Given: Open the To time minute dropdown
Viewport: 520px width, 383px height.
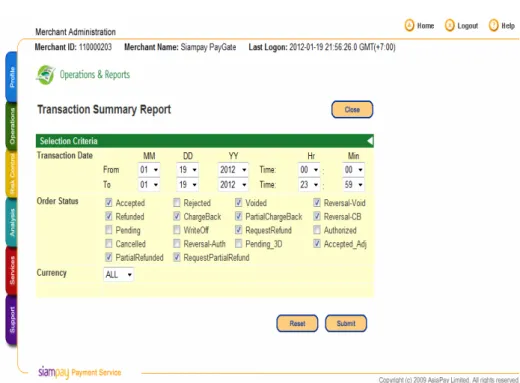Looking at the screenshot, I should 354,185.
